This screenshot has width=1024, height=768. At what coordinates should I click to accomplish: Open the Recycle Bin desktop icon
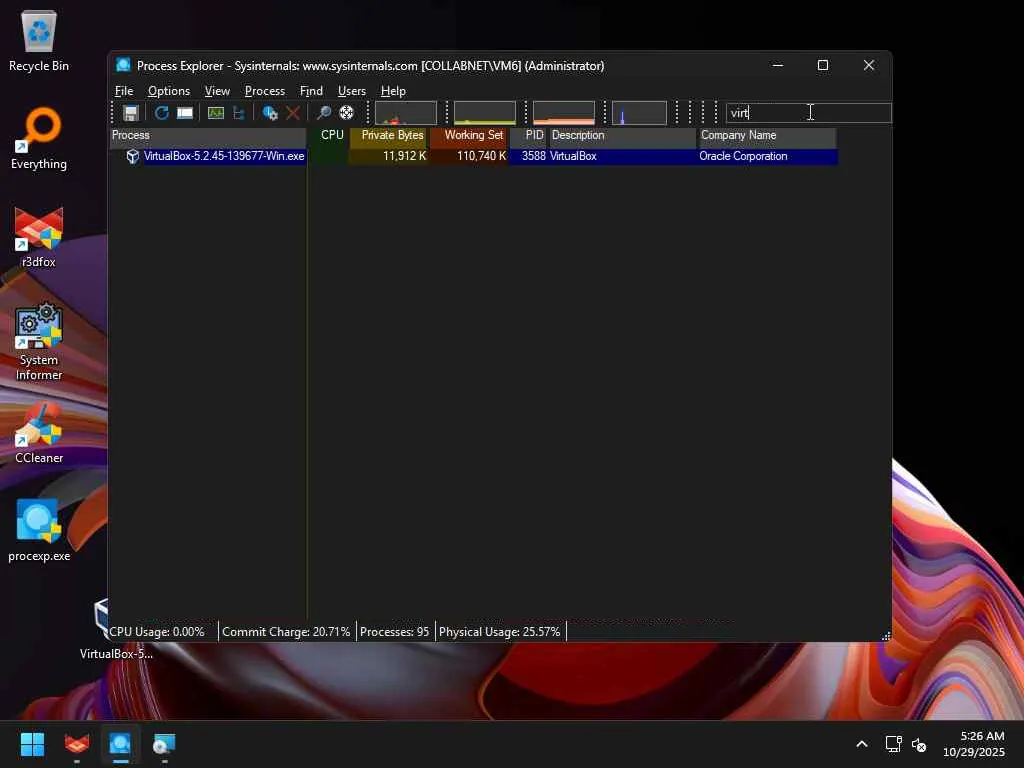(x=39, y=40)
